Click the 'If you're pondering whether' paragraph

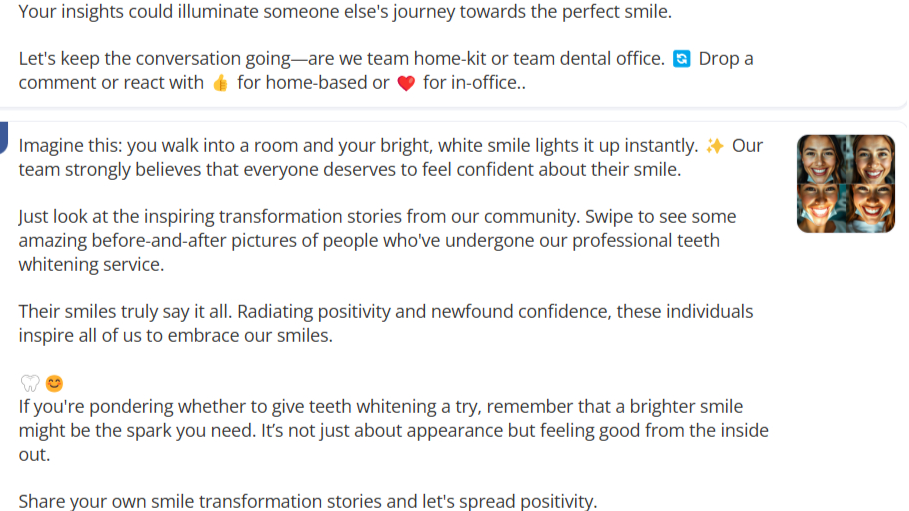(394, 430)
